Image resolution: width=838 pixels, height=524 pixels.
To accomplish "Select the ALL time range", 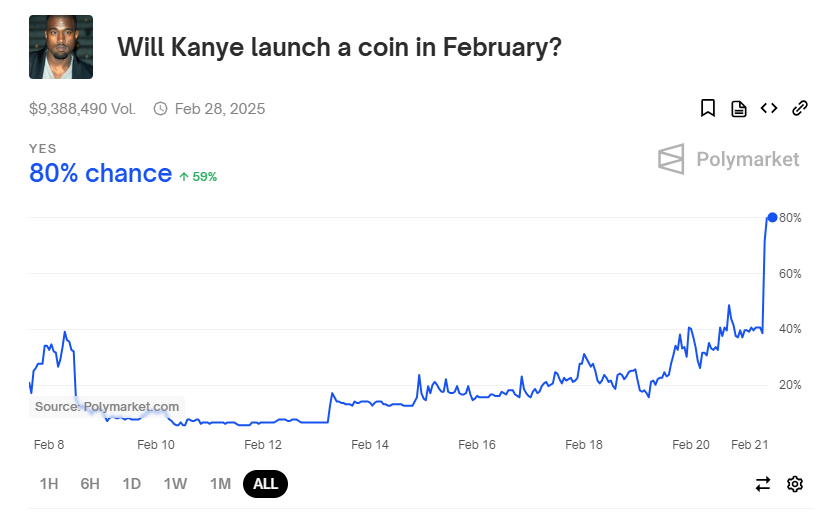I will coord(265,484).
